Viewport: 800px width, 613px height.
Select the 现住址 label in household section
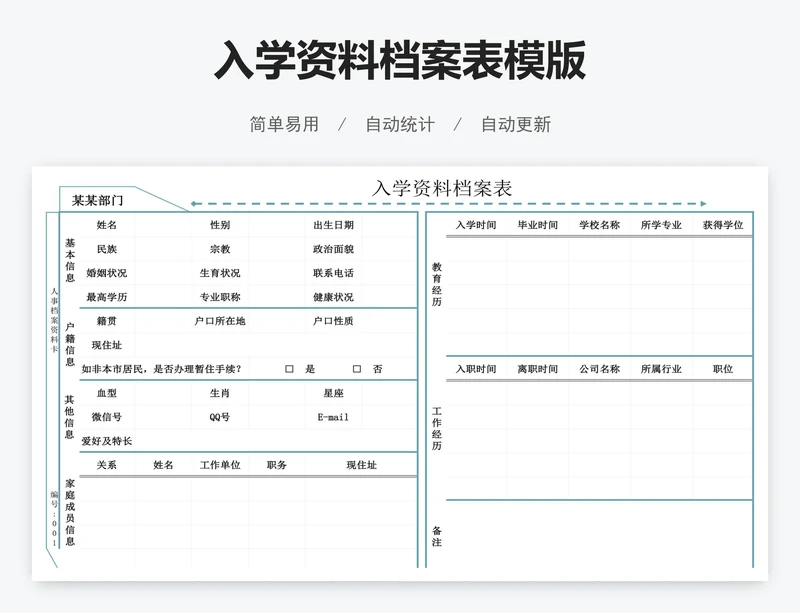(x=107, y=345)
